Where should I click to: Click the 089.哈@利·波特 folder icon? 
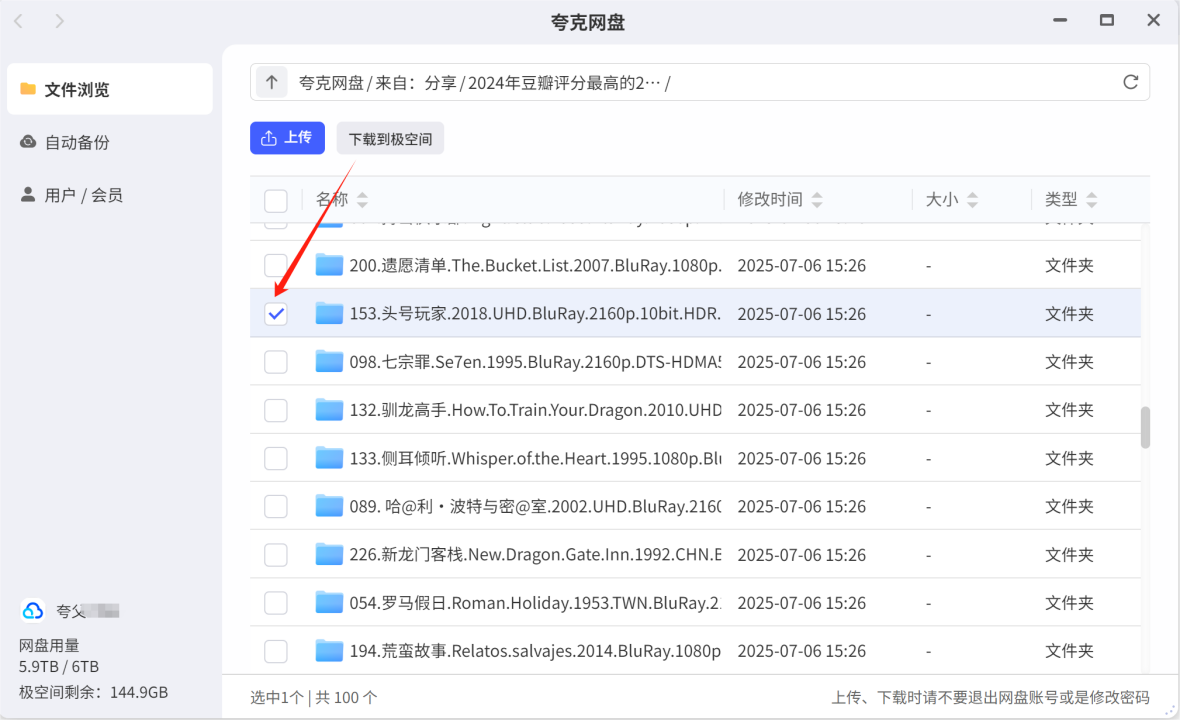(x=329, y=506)
